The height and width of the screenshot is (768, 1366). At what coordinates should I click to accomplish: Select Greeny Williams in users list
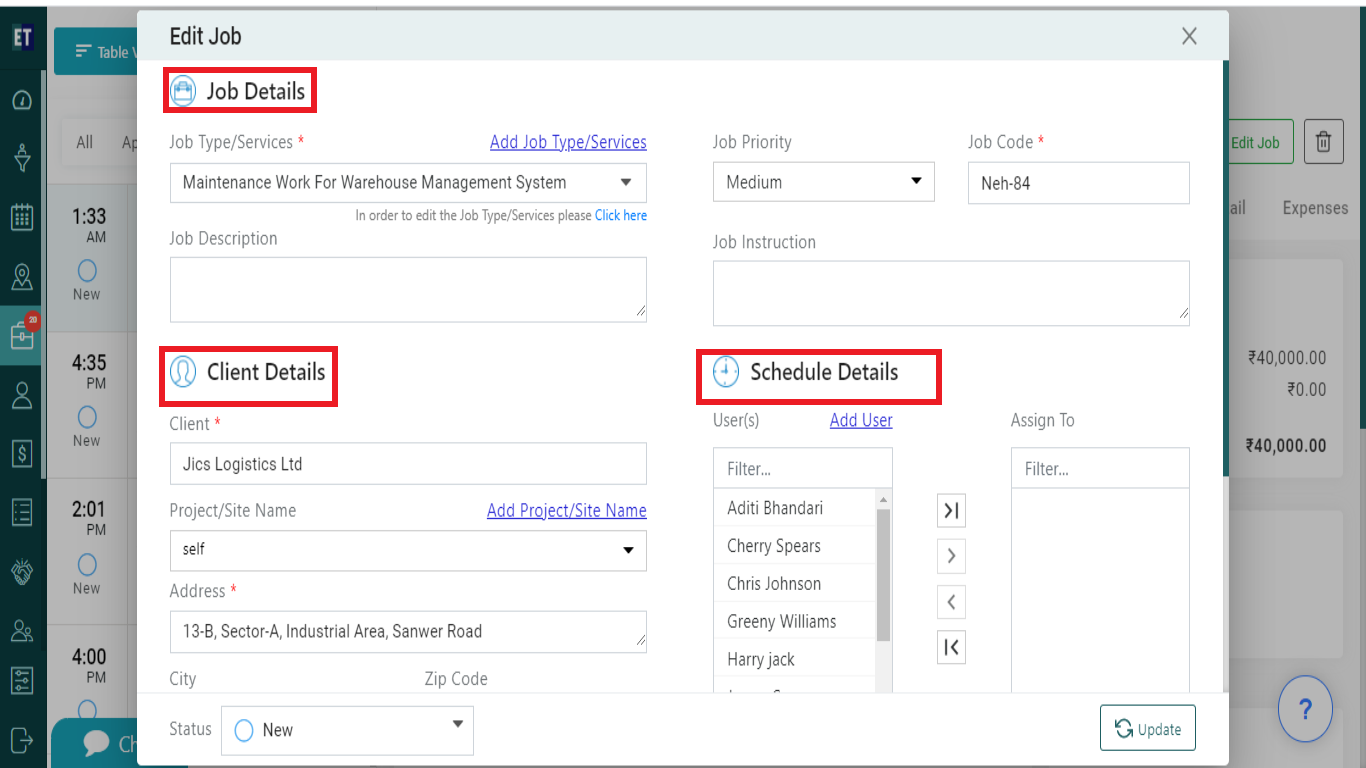(795, 622)
